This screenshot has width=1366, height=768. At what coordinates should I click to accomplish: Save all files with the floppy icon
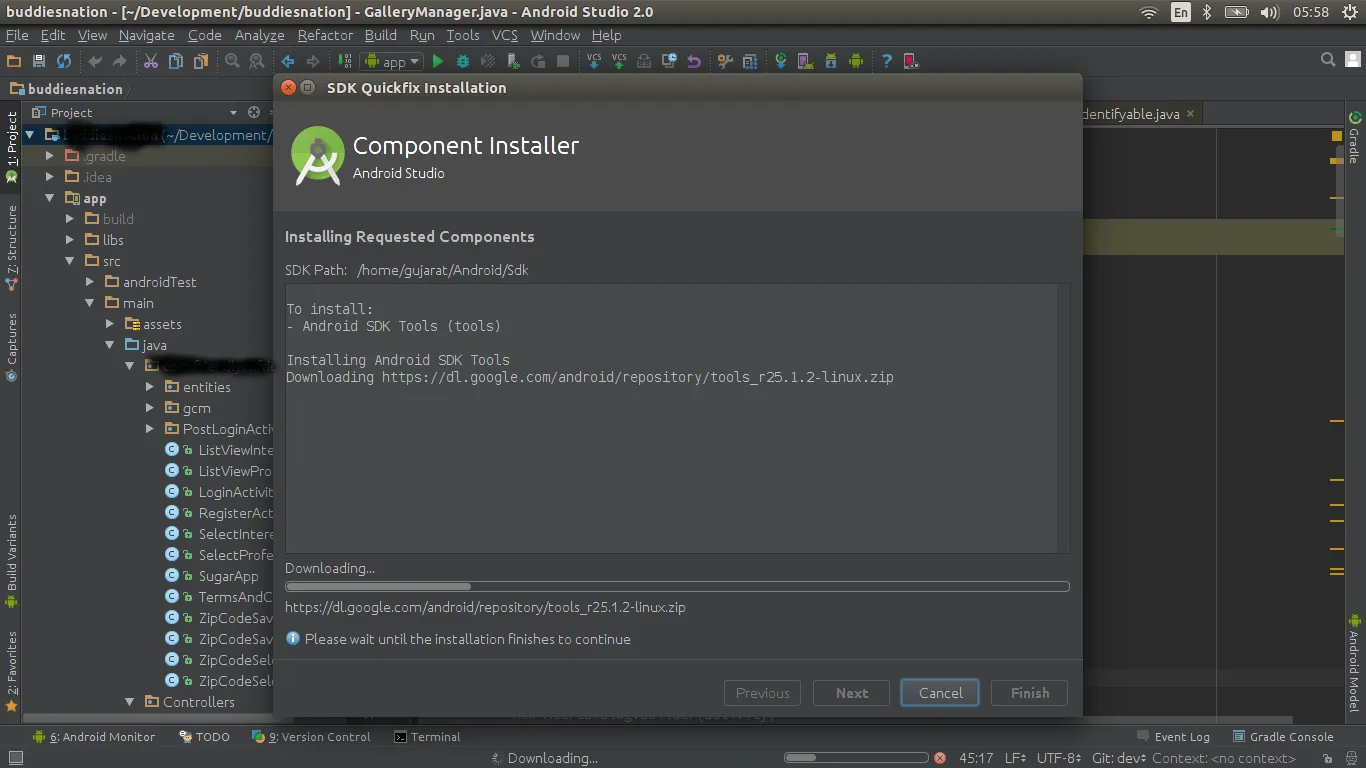[x=39, y=62]
